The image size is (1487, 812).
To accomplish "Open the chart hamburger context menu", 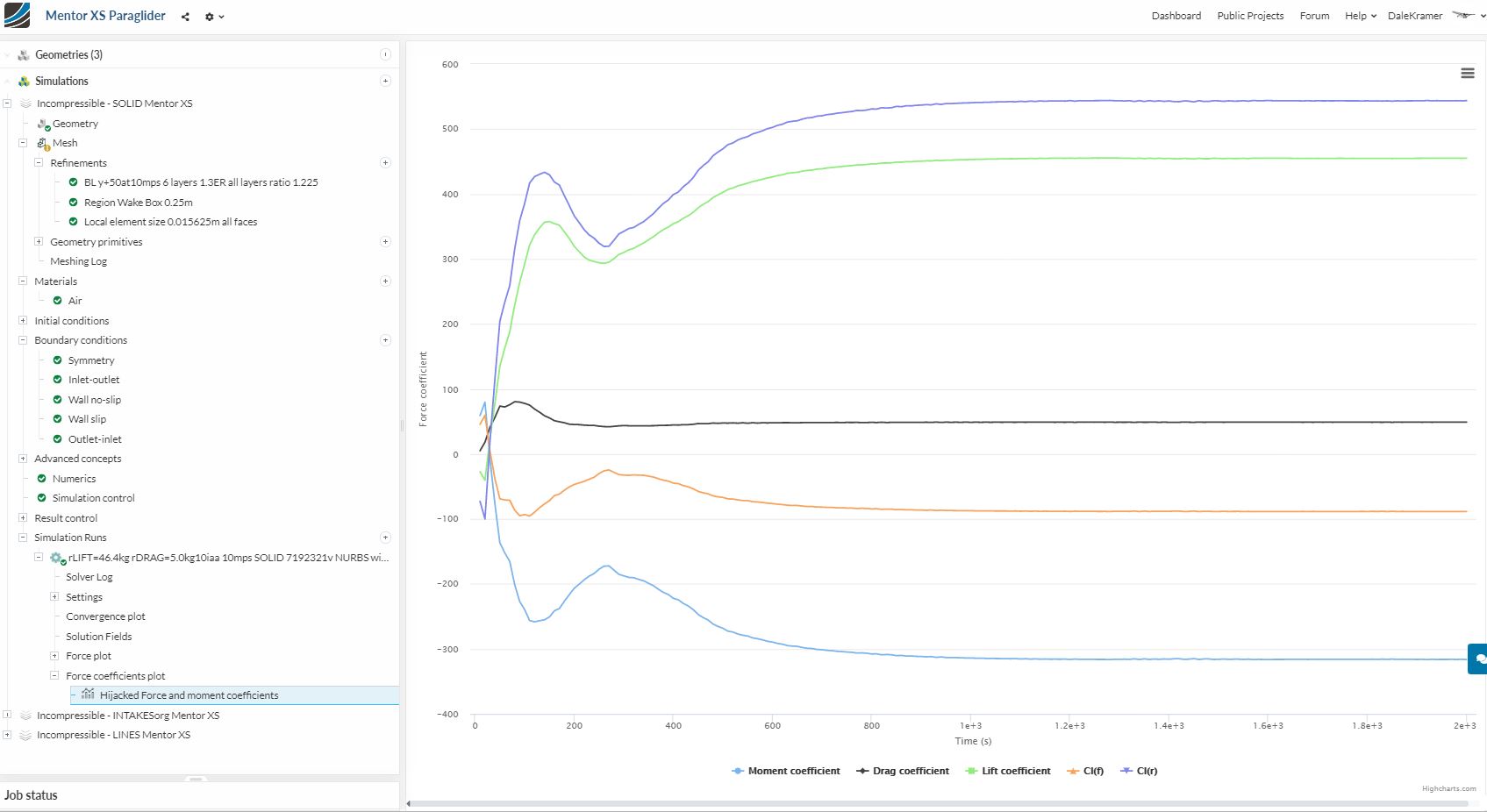I will 1468,74.
